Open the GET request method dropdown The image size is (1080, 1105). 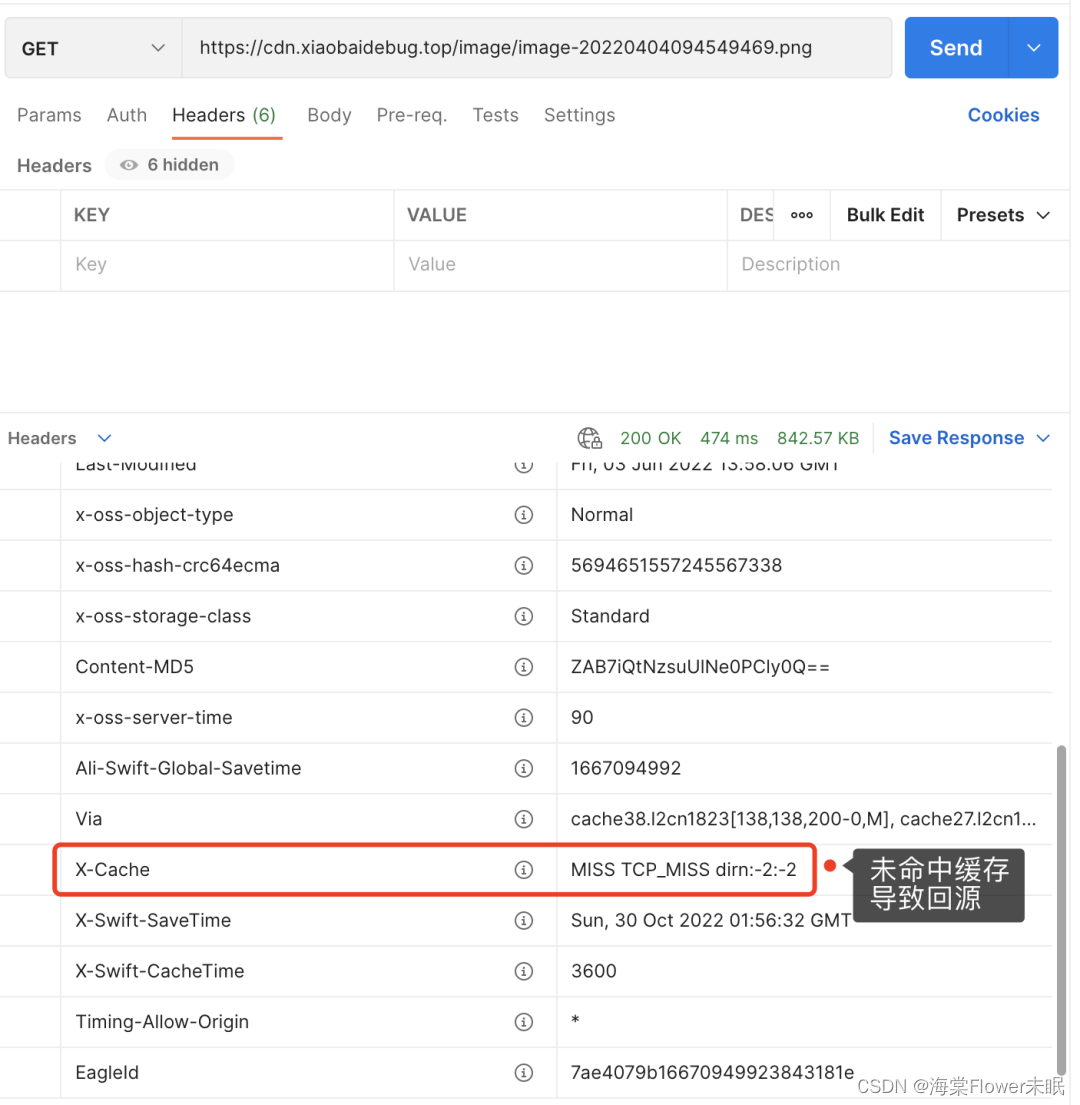[x=92, y=47]
